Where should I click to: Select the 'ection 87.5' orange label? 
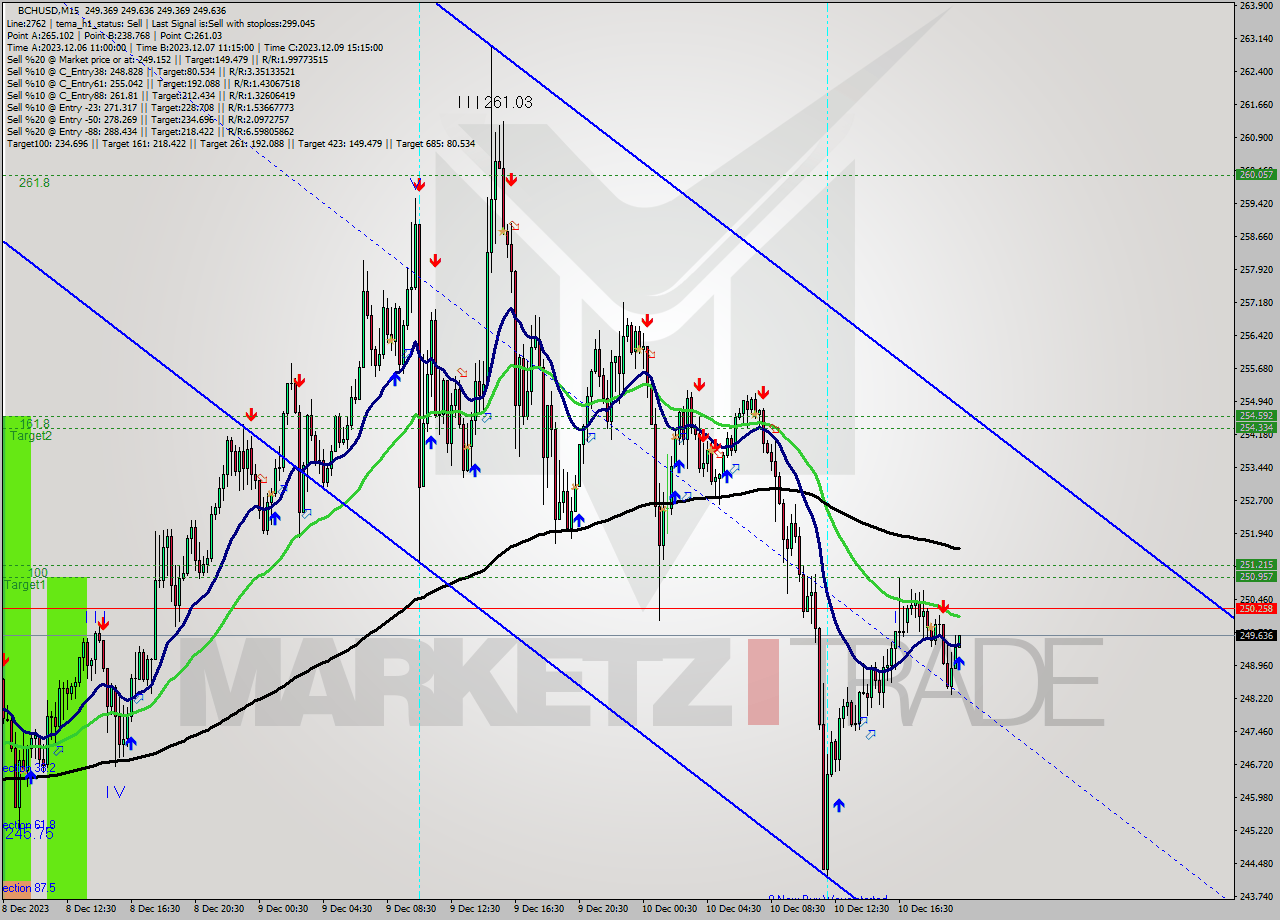[28, 888]
